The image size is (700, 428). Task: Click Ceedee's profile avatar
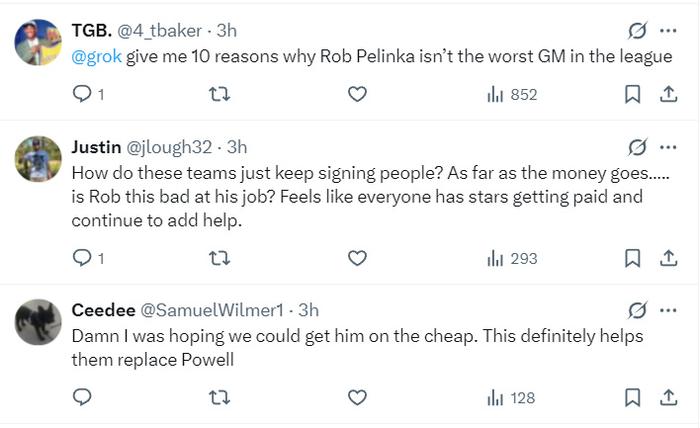coord(38,322)
